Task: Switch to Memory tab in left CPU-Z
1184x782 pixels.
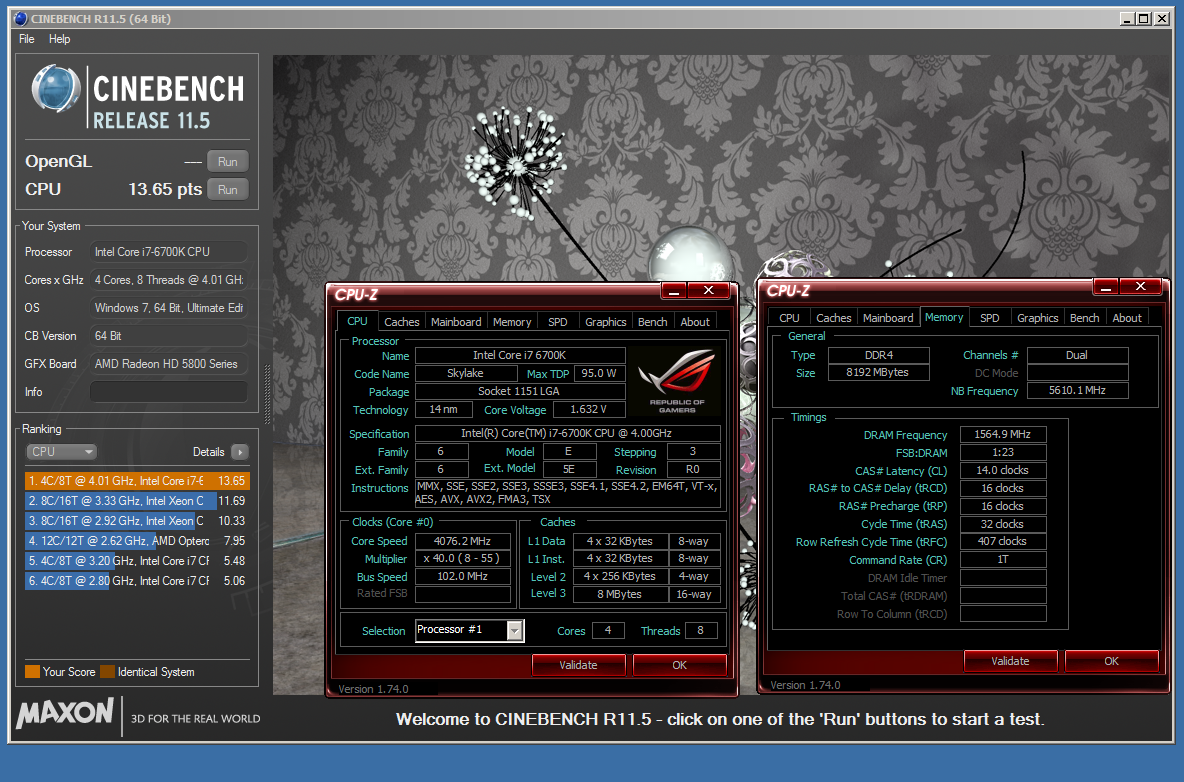Action: [512, 322]
